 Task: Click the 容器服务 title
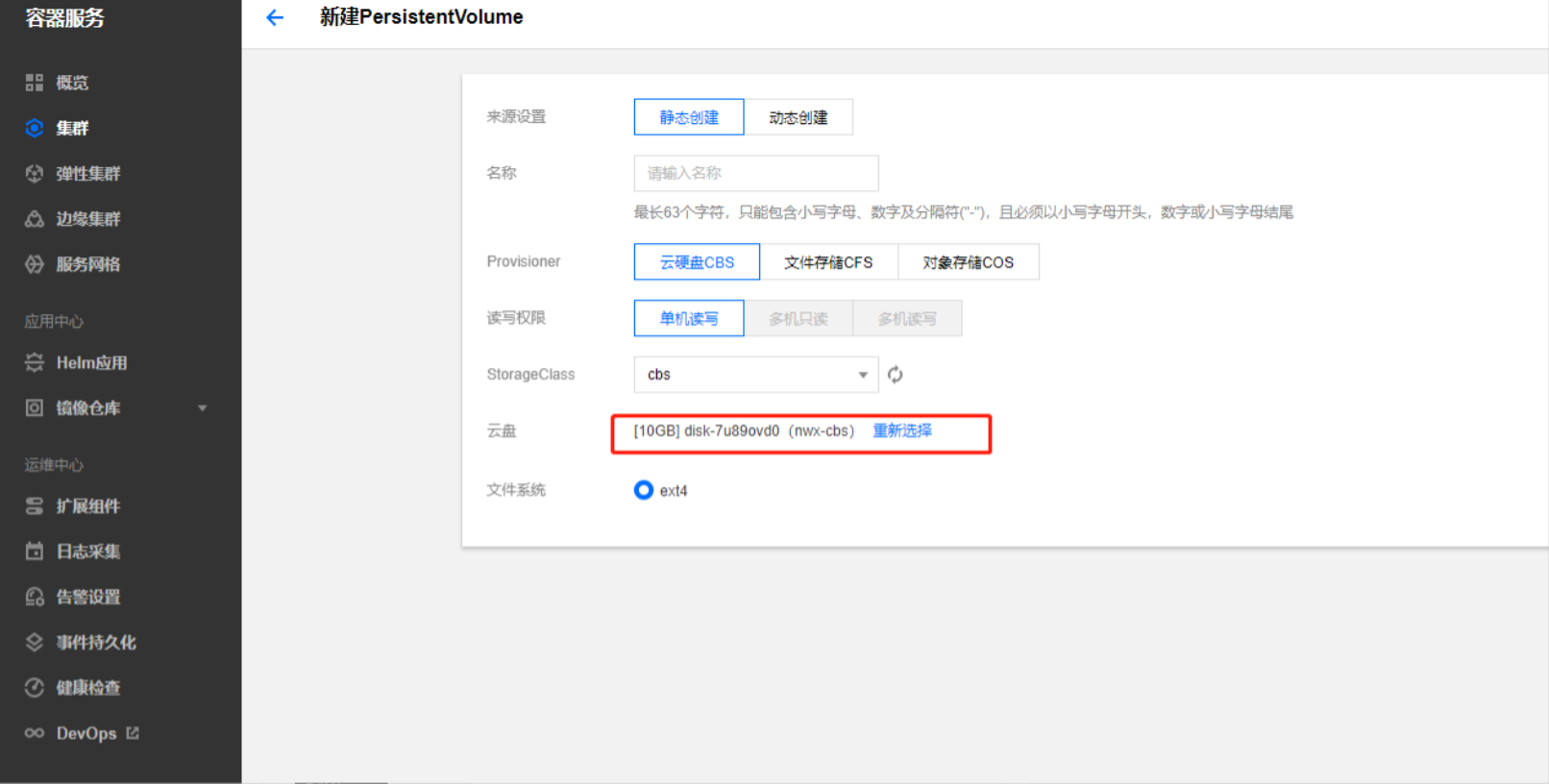64,18
